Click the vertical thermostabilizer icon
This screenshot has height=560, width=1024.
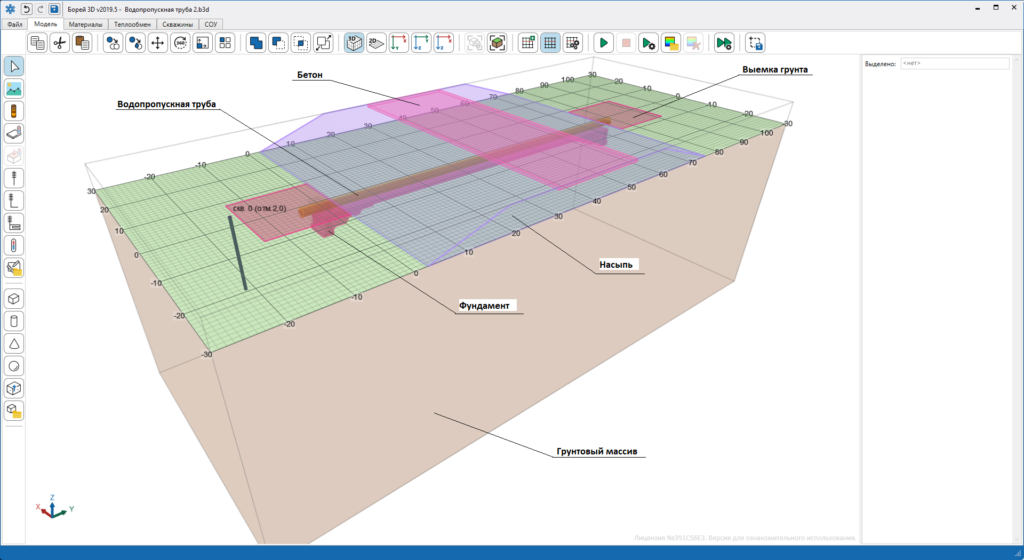pyautogui.click(x=14, y=178)
